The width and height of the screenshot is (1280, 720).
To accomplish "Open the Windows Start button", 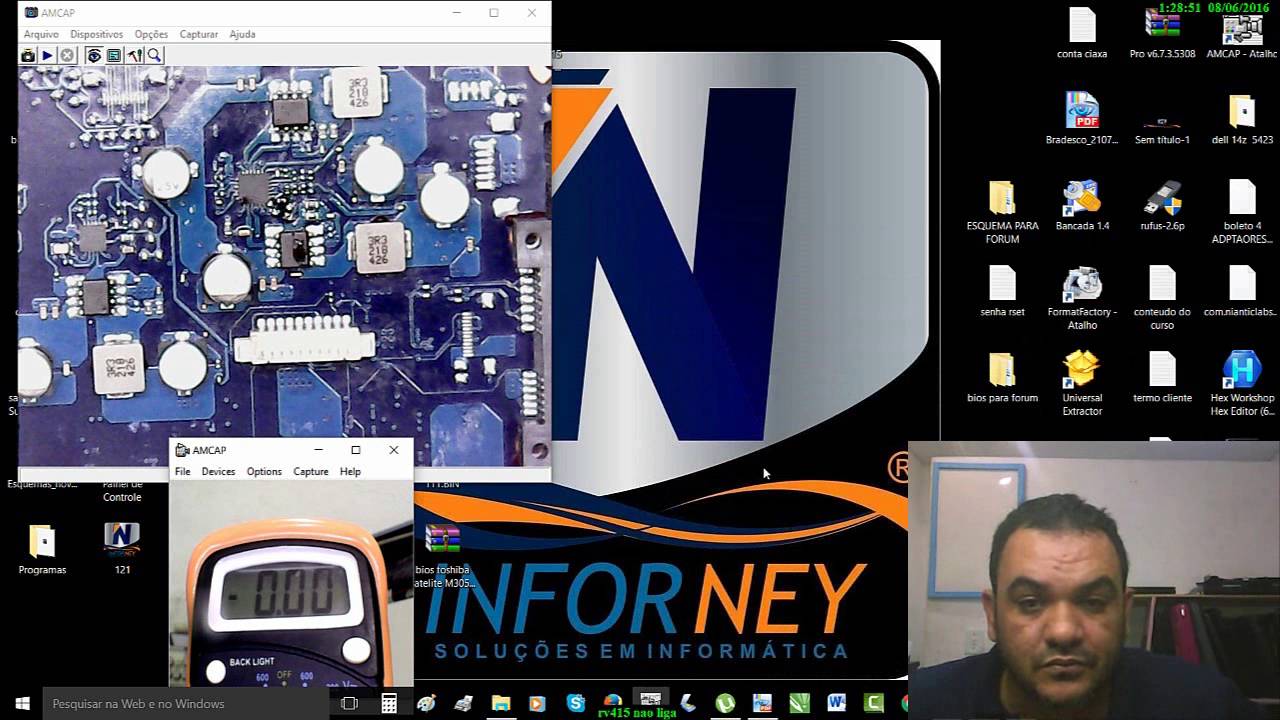I will point(22,703).
